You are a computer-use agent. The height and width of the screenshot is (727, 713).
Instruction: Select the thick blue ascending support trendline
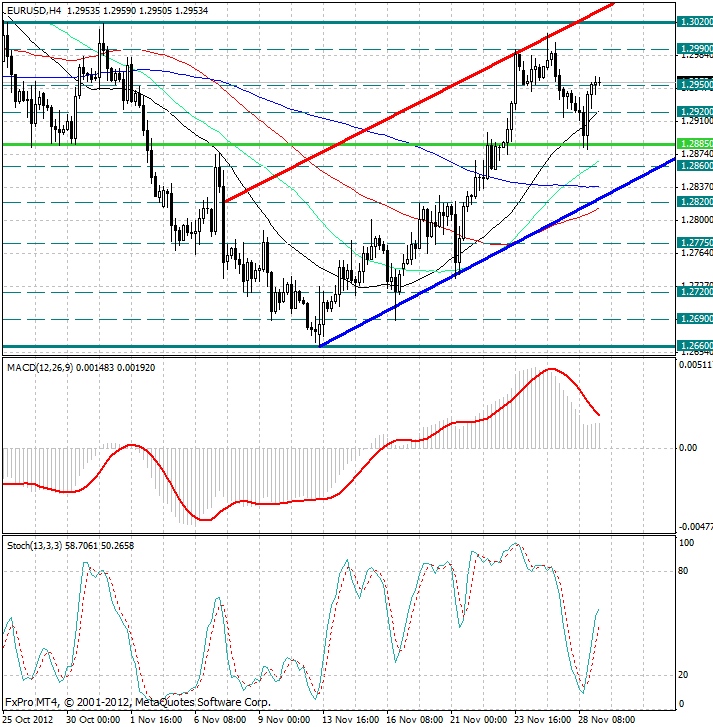497,253
